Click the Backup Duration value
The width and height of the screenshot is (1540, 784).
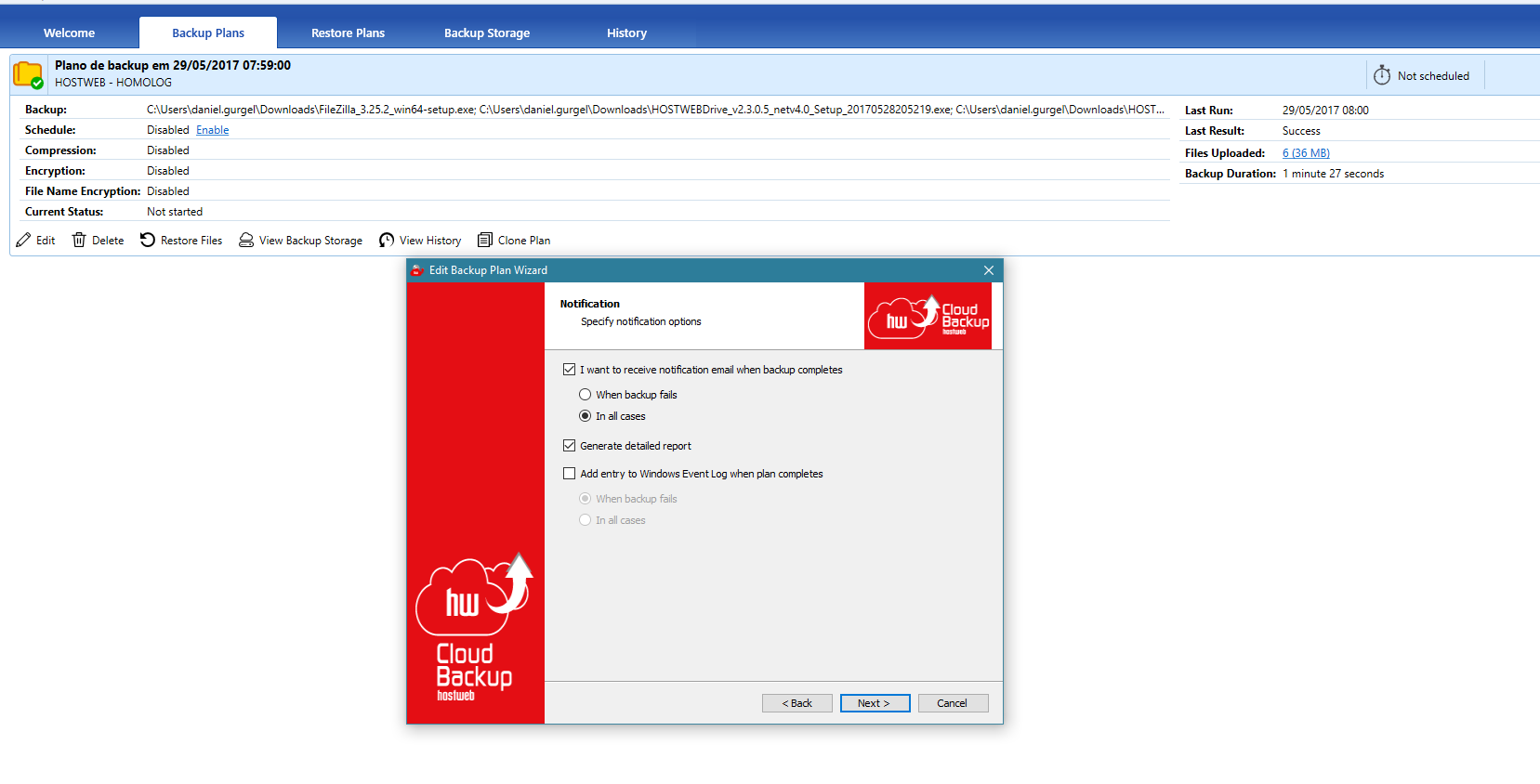[x=1333, y=174]
